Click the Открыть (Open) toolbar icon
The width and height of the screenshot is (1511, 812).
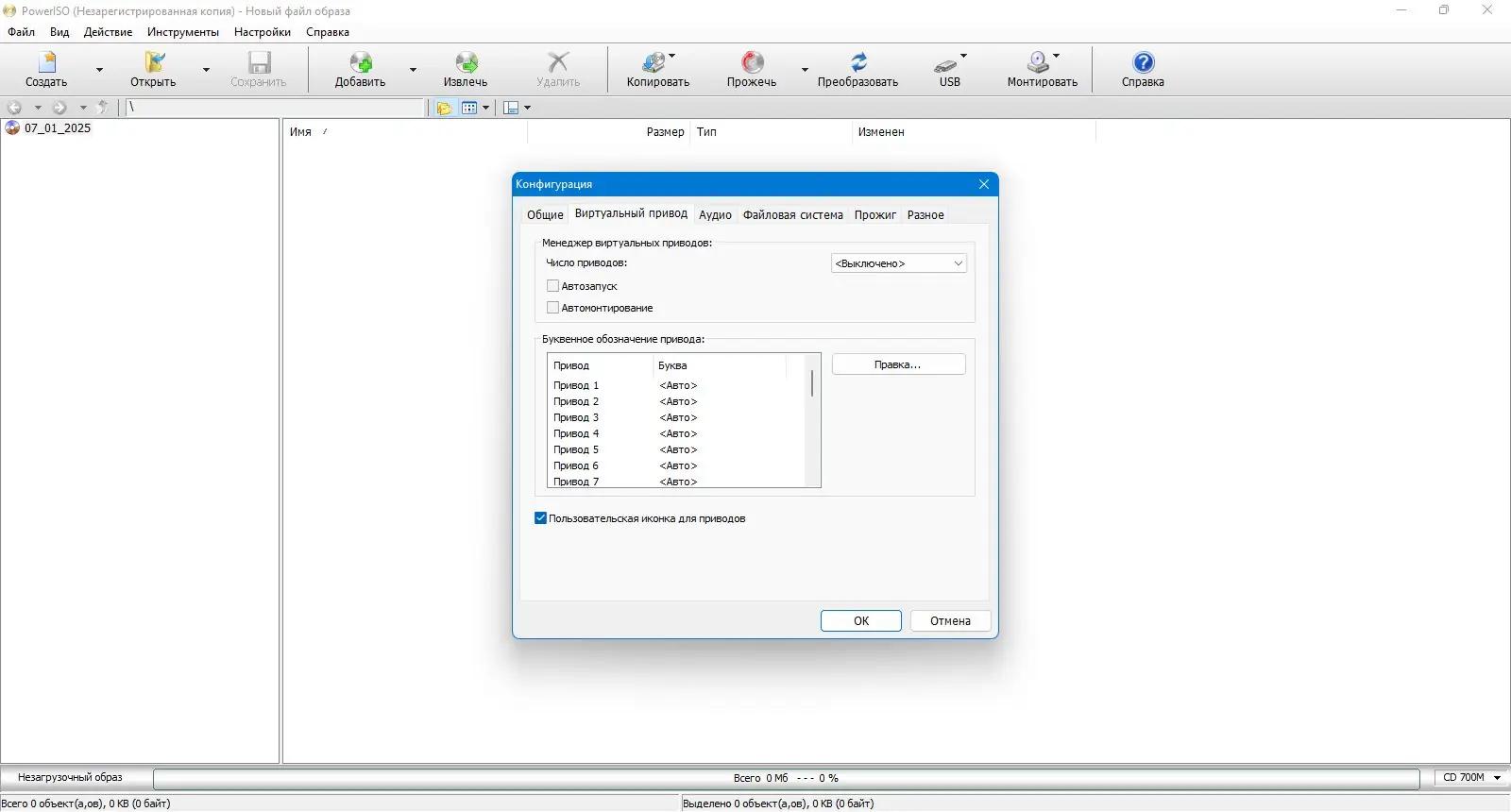point(154,62)
